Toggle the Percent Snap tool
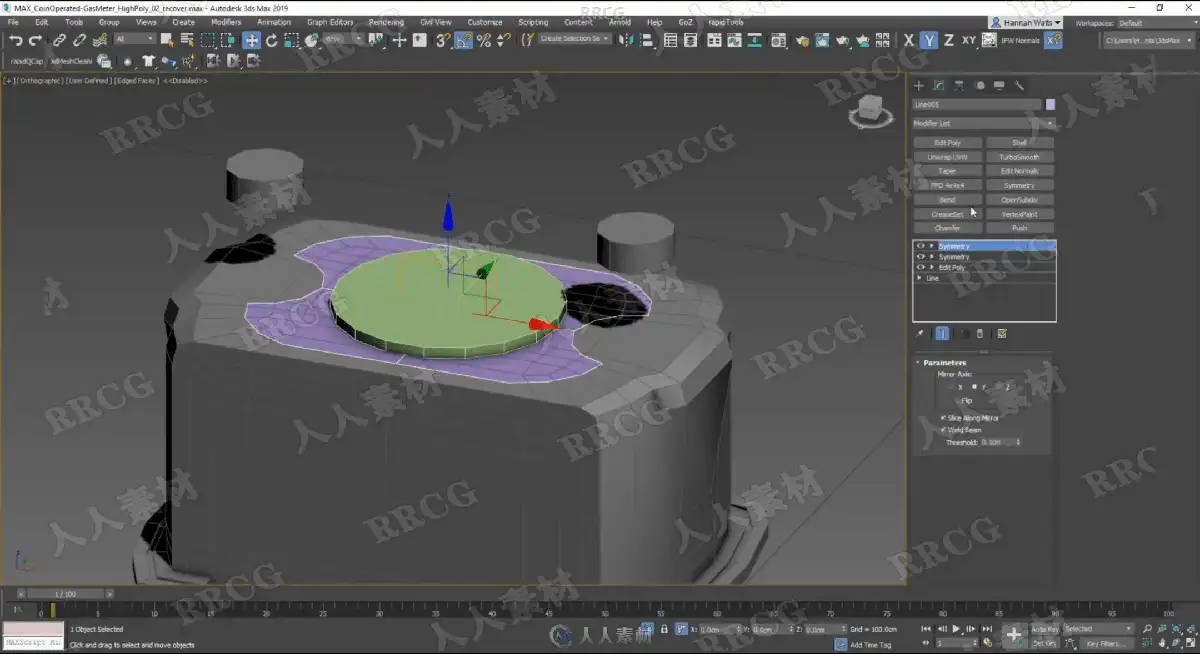 (x=484, y=40)
